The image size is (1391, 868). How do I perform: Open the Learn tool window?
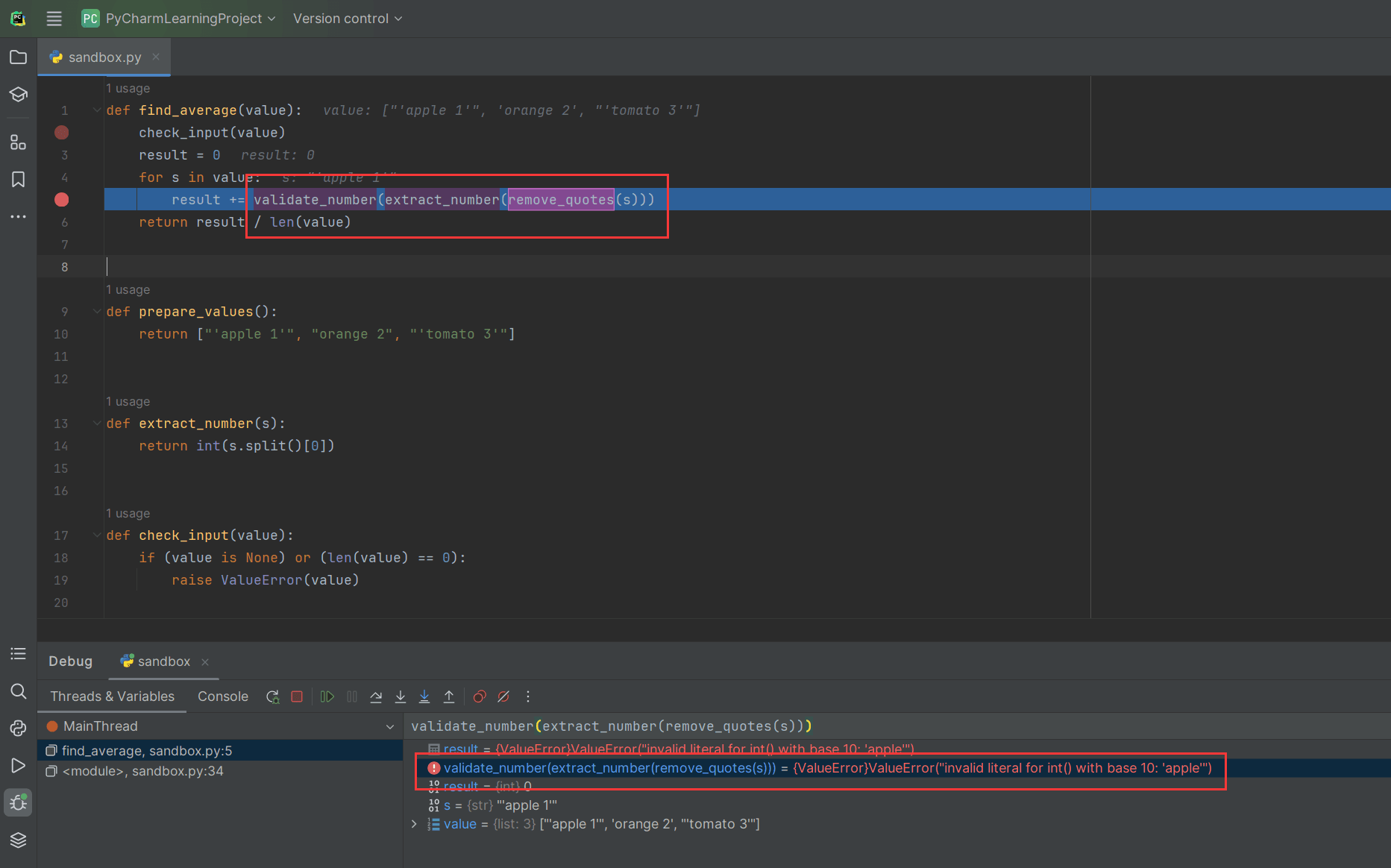19,95
